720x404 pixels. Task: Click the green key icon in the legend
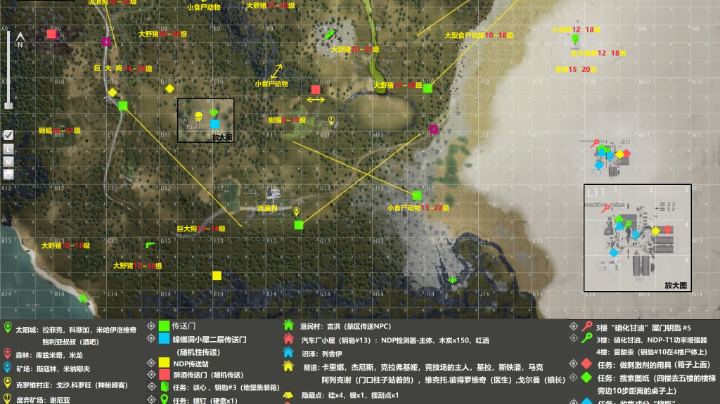pyautogui.click(x=587, y=338)
